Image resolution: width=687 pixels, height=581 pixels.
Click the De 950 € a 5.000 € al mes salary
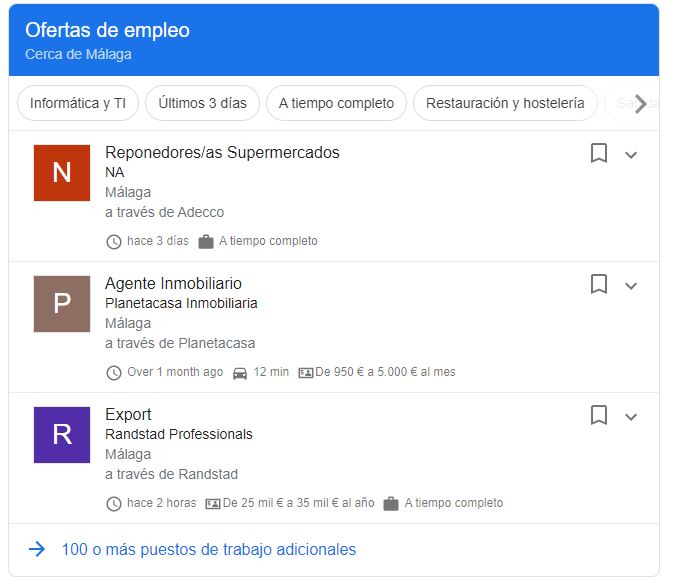pos(385,372)
